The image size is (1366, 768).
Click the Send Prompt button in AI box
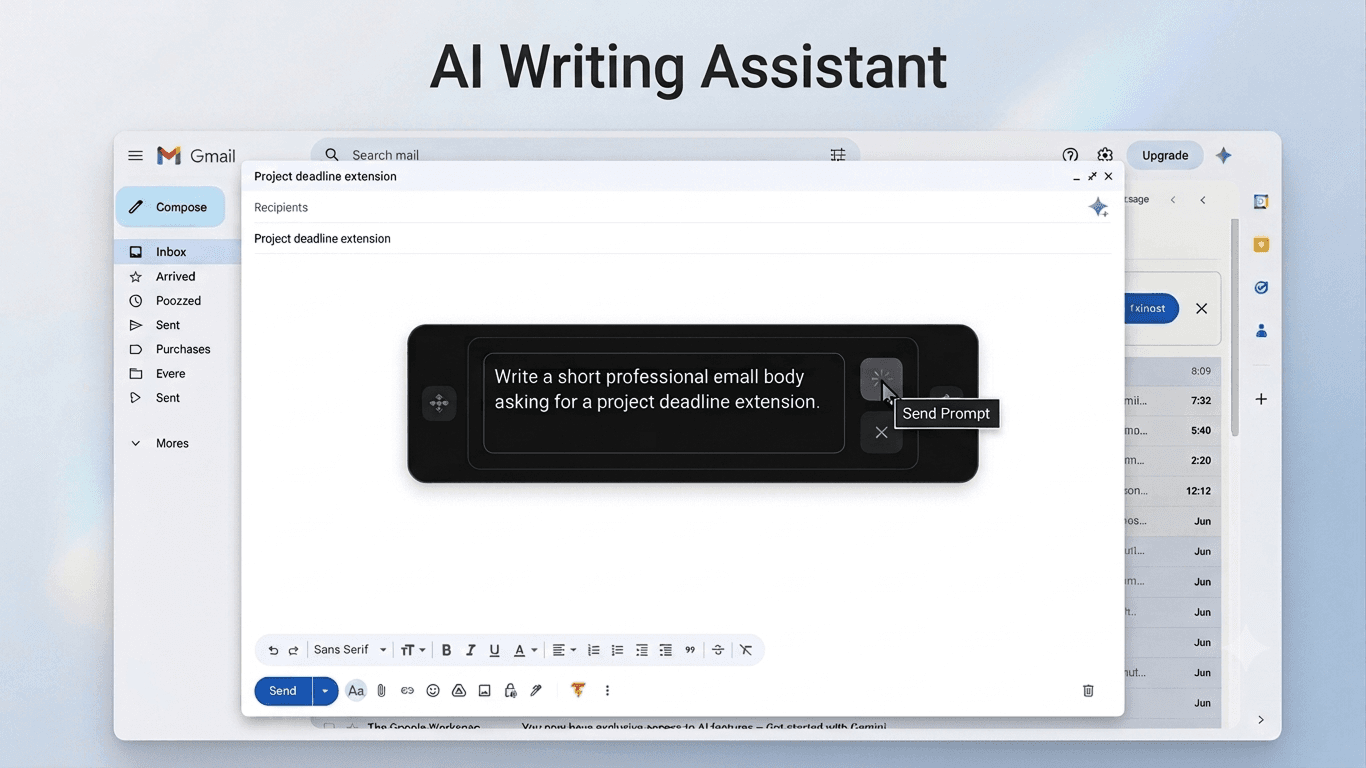click(881, 379)
